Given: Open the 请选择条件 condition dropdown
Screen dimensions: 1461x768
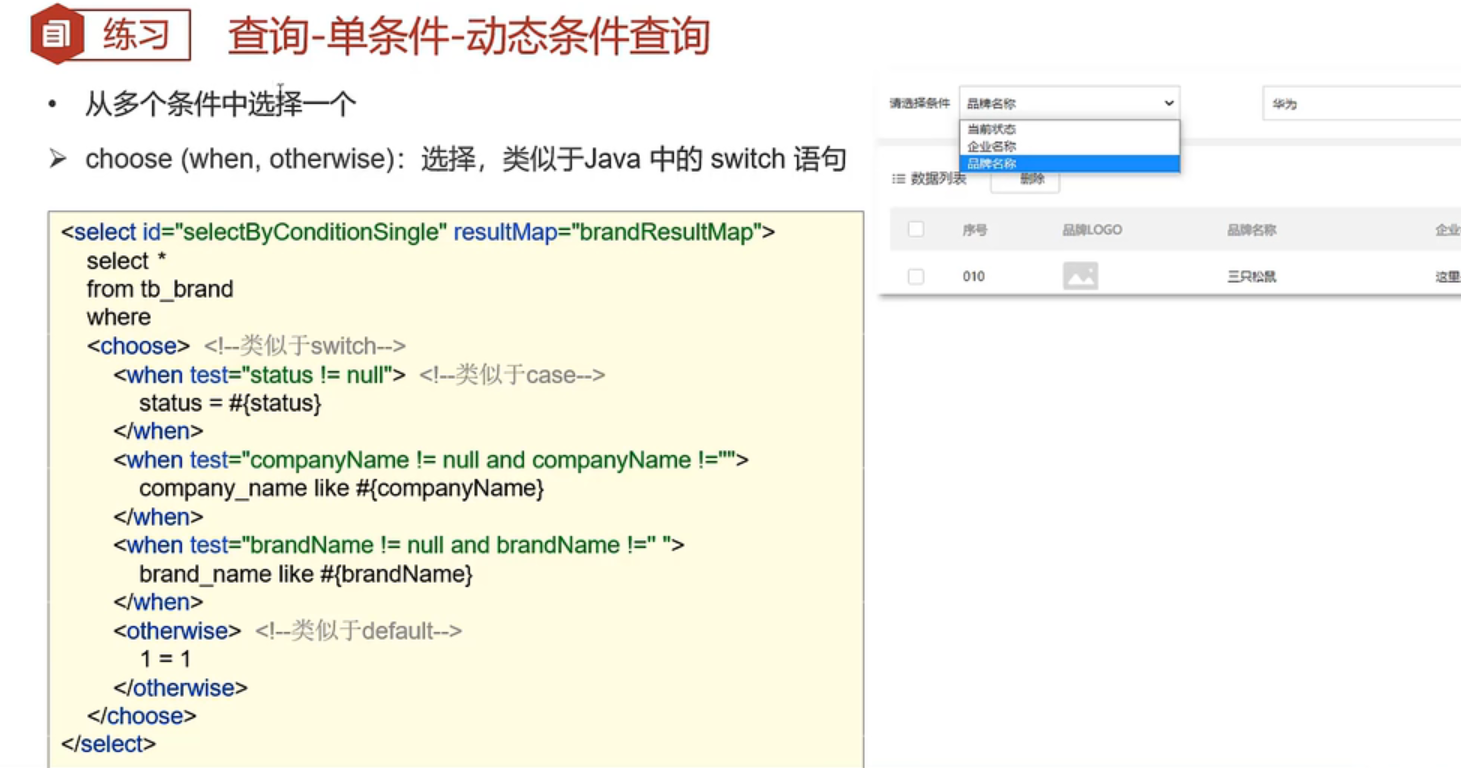Looking at the screenshot, I should (1069, 103).
